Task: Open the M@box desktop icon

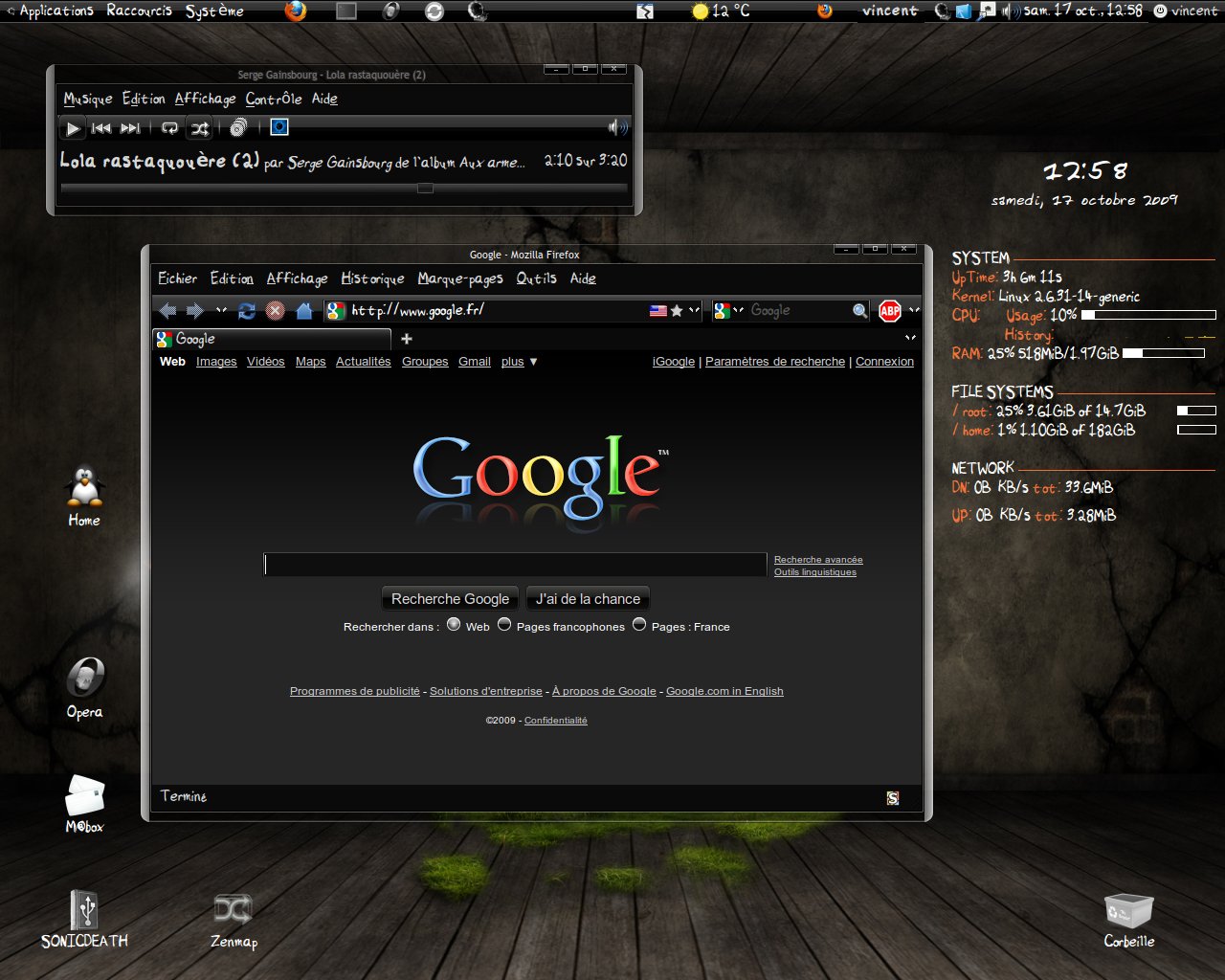Action: pyautogui.click(x=84, y=803)
